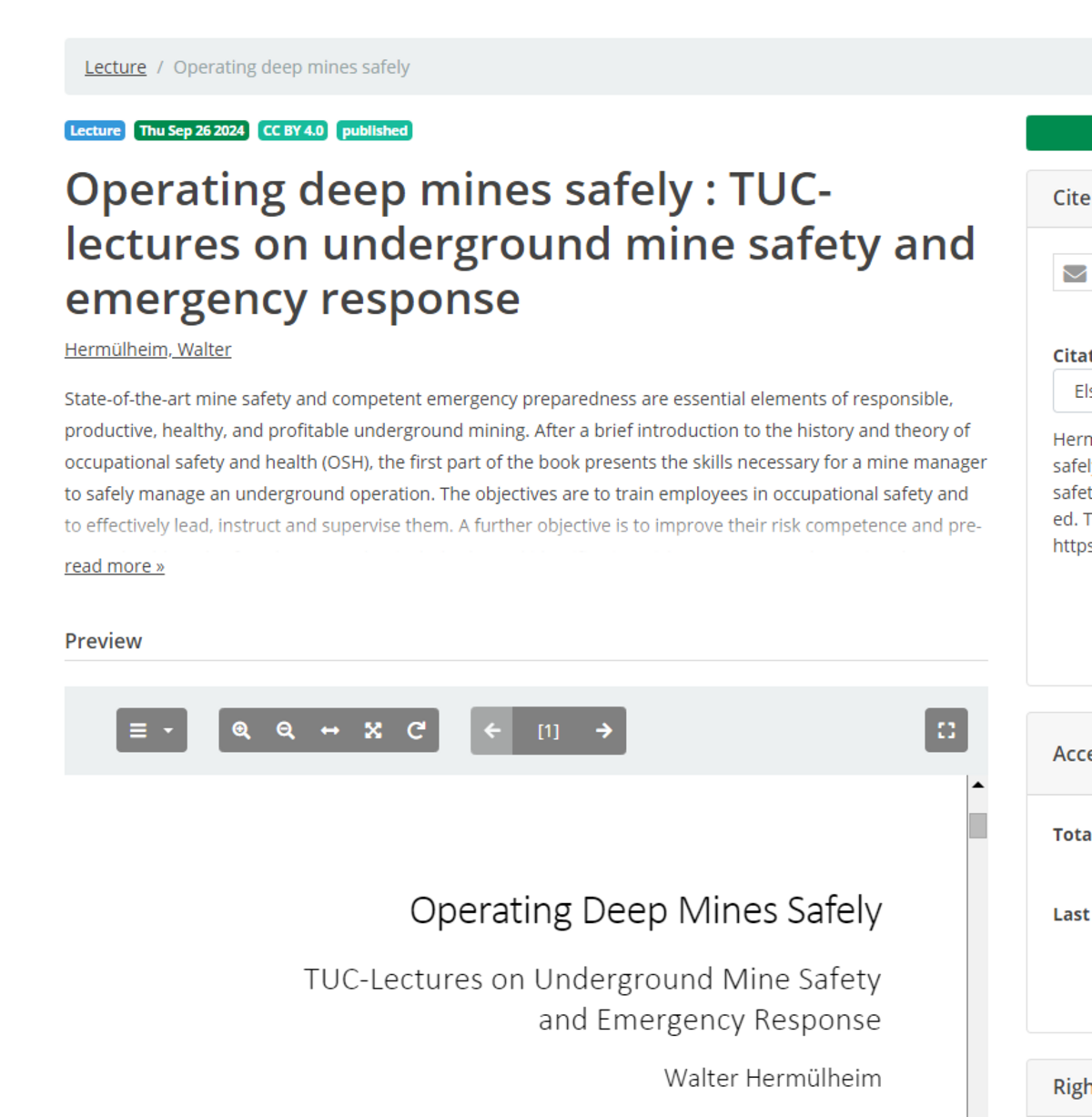
Task: Go to the next preview page
Action: pyautogui.click(x=603, y=730)
